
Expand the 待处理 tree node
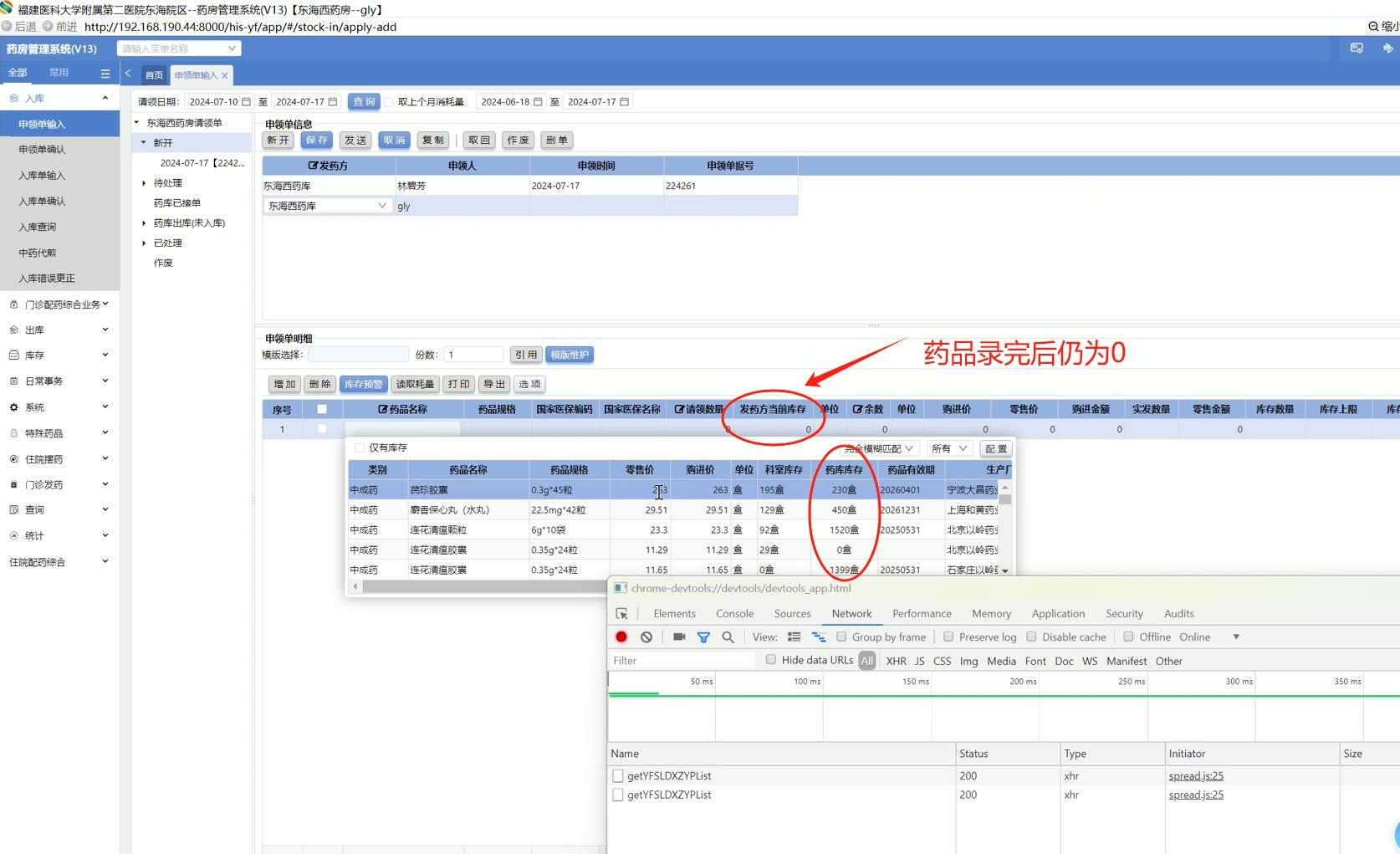pos(144,183)
